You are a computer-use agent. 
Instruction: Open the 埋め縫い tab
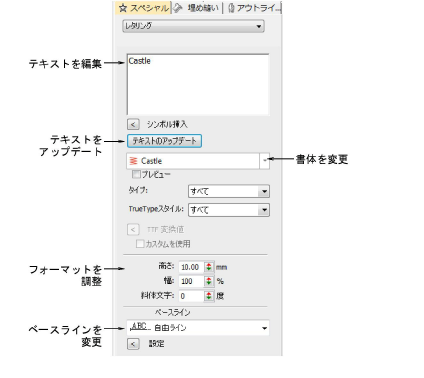[197, 8]
